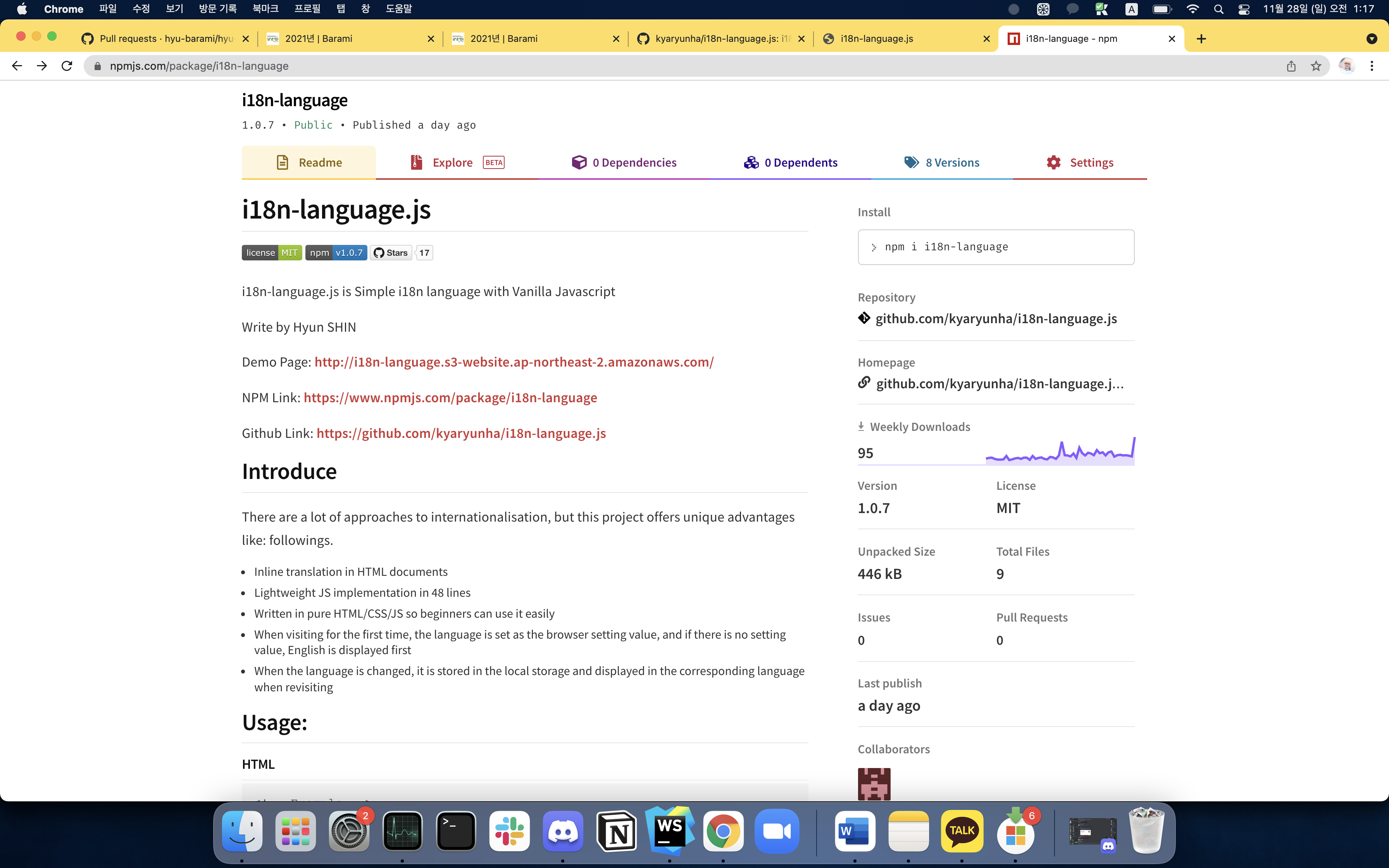1389x868 pixels.
Task: Open the Github Link URL
Action: (x=461, y=434)
